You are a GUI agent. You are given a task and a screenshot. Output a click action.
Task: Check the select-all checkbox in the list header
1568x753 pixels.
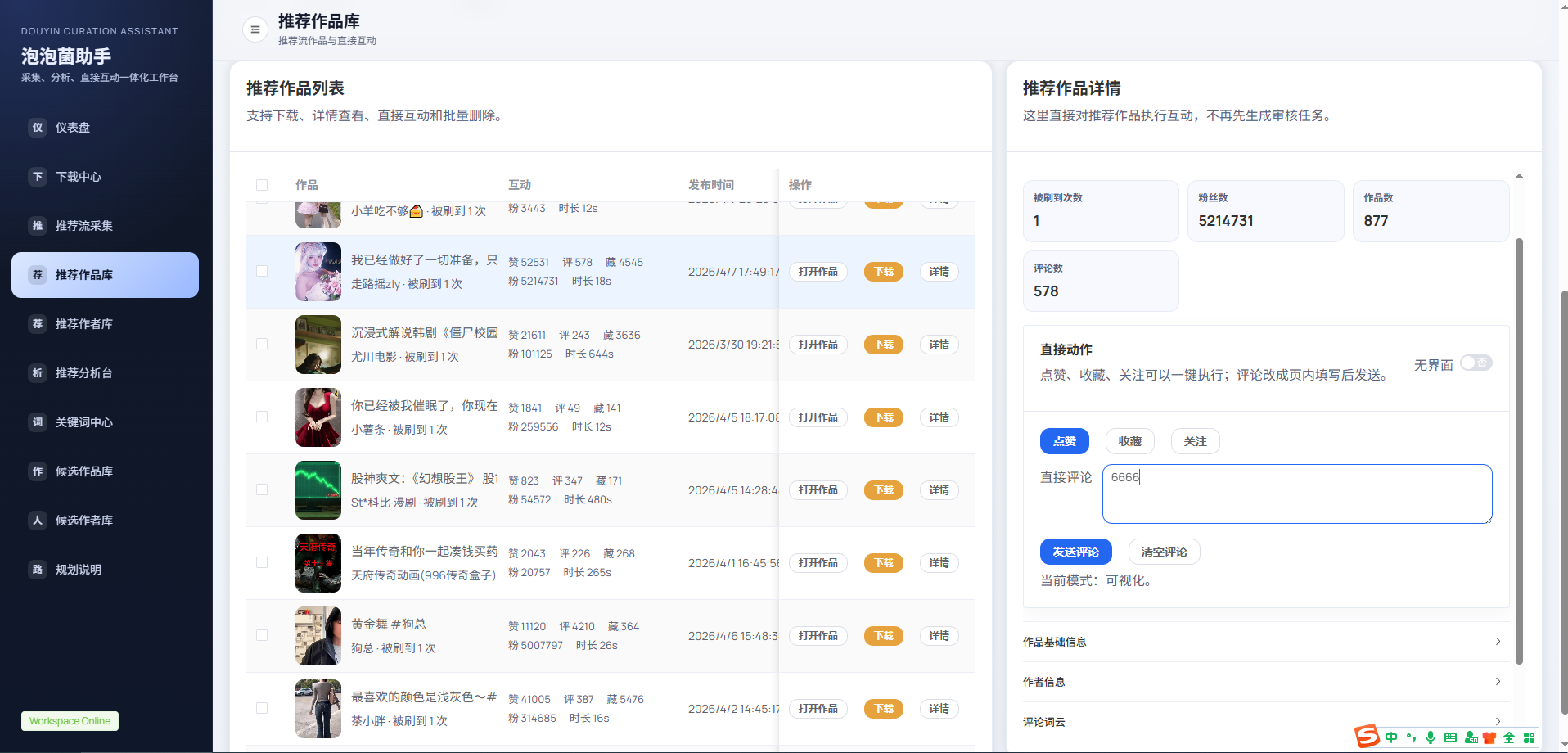click(262, 185)
